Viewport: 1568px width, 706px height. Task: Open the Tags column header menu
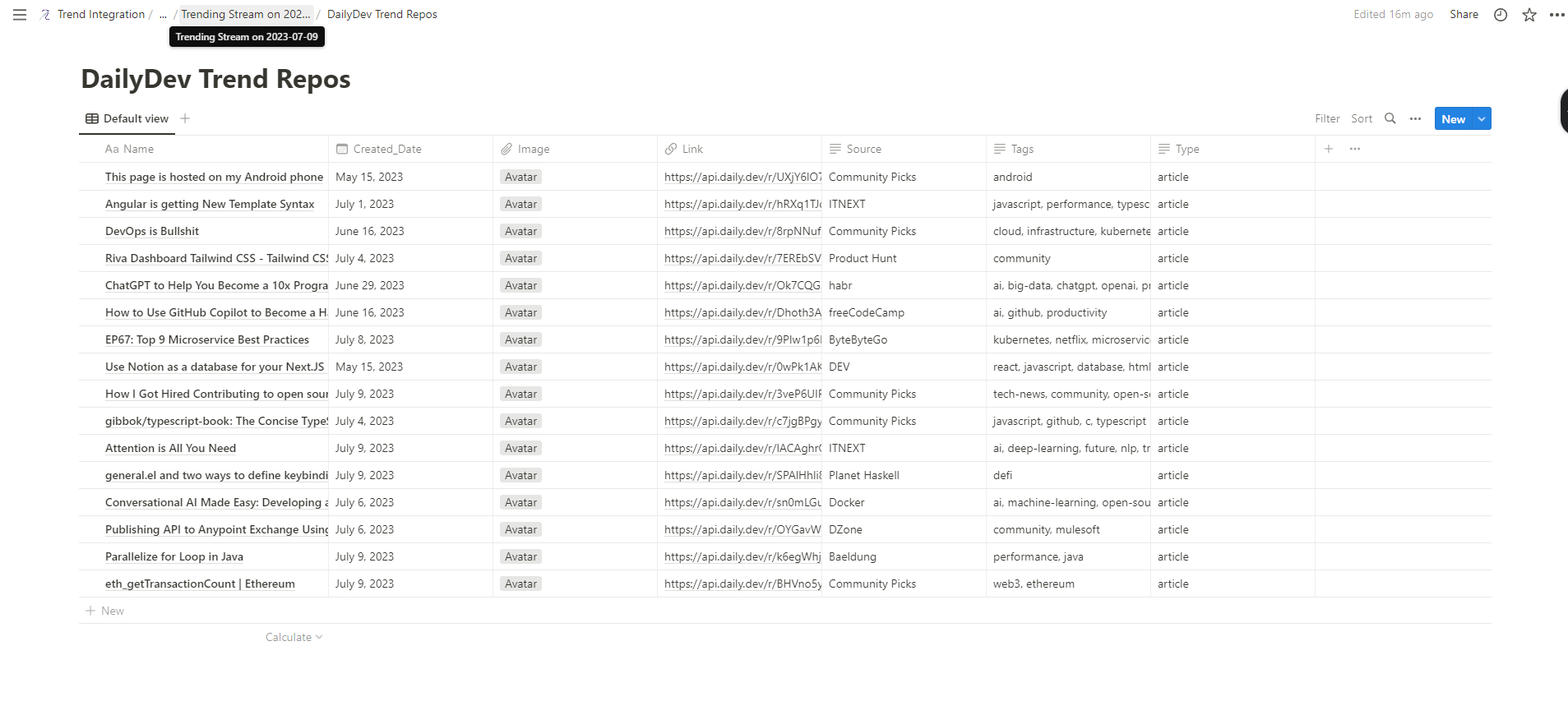click(x=1068, y=149)
